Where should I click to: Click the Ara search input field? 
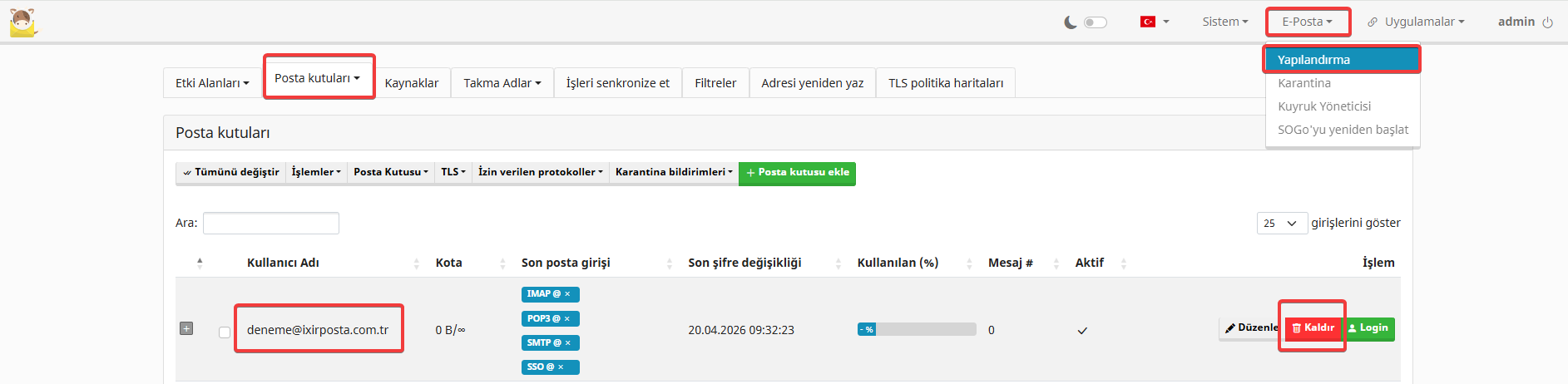click(271, 223)
